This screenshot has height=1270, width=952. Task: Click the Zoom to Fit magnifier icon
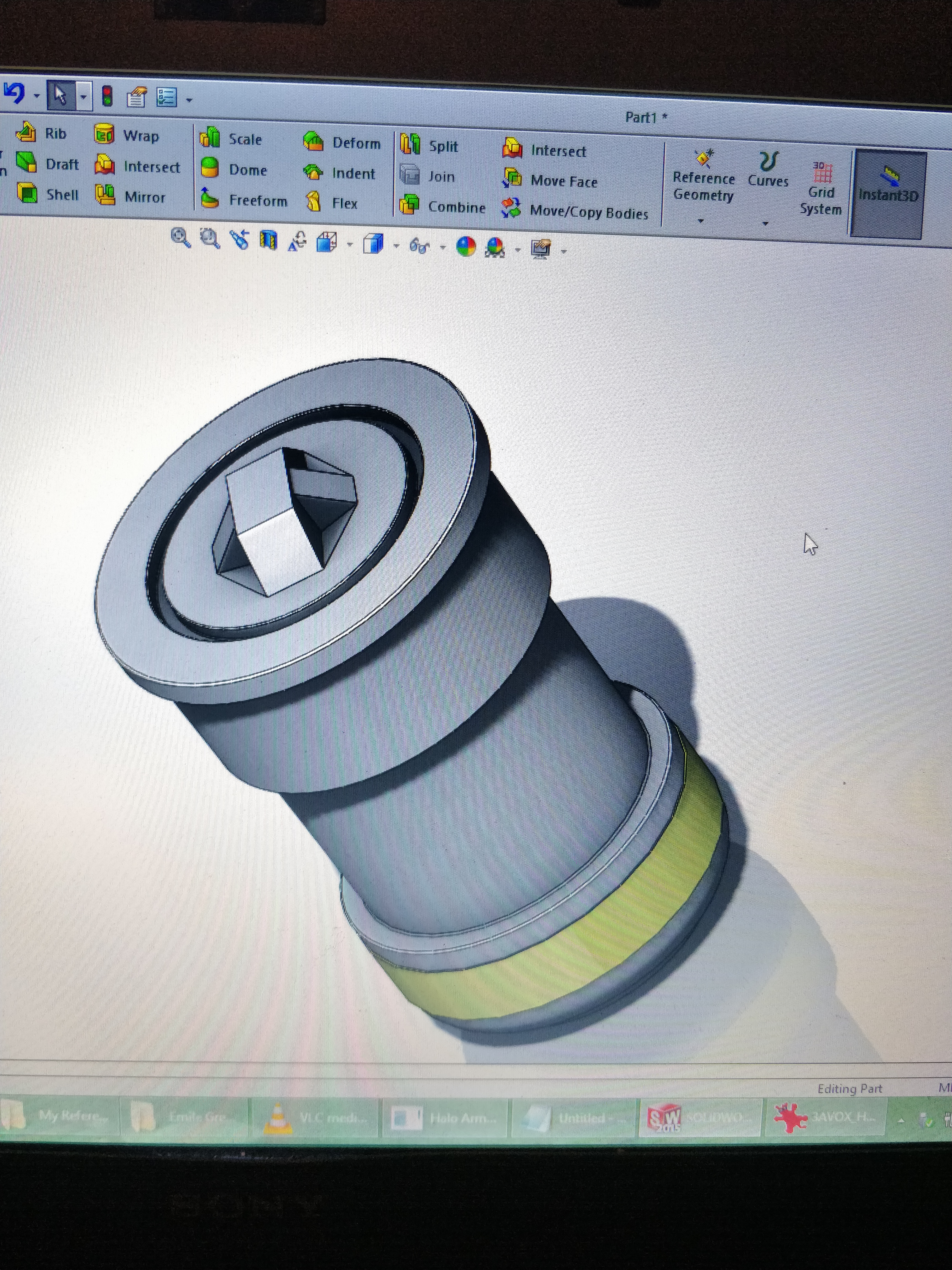[x=181, y=237]
